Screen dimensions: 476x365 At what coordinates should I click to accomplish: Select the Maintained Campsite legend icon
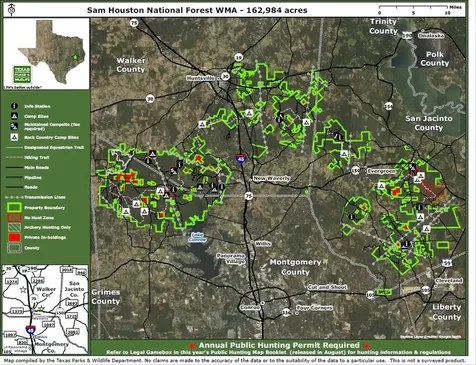tap(14, 126)
